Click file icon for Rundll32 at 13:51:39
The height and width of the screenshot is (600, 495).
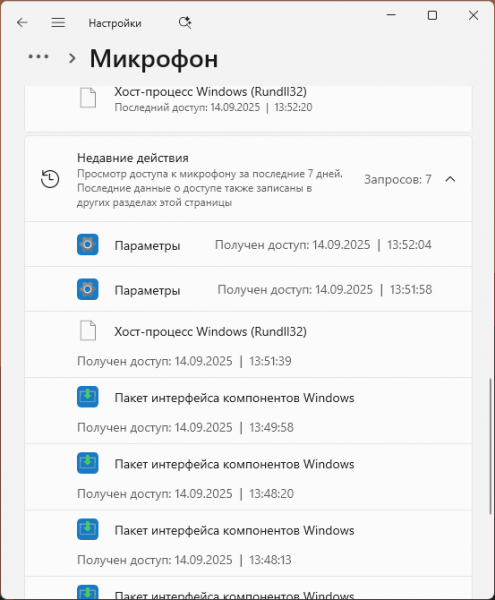pyautogui.click(x=88, y=331)
